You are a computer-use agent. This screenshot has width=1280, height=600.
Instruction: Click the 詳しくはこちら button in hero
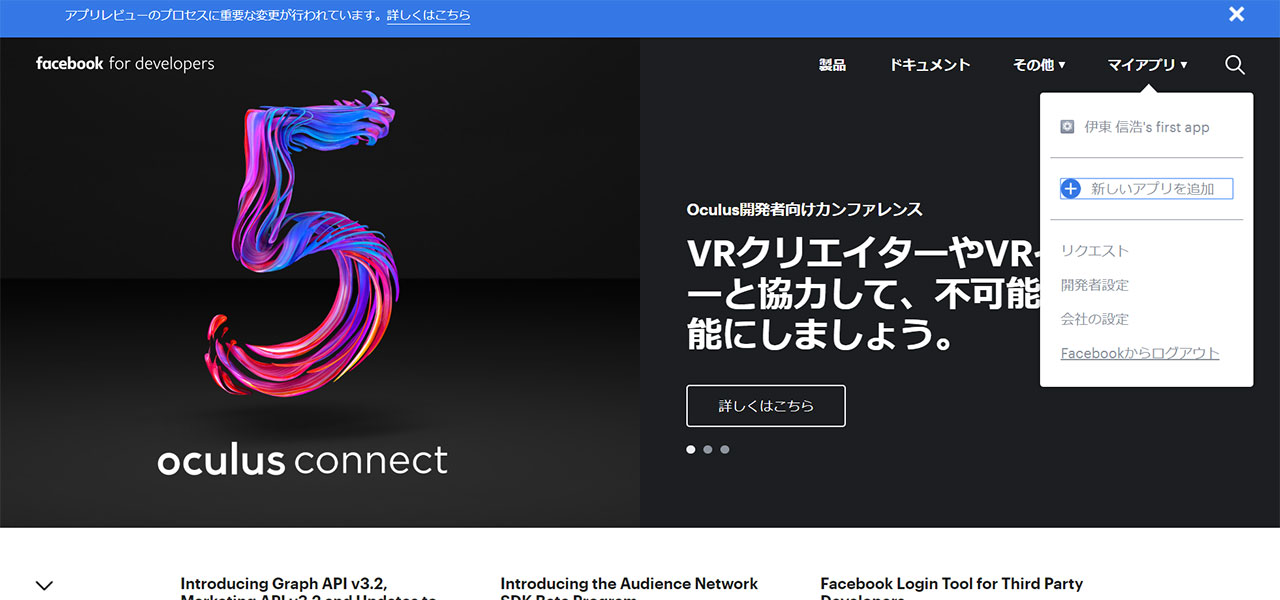[x=766, y=406]
